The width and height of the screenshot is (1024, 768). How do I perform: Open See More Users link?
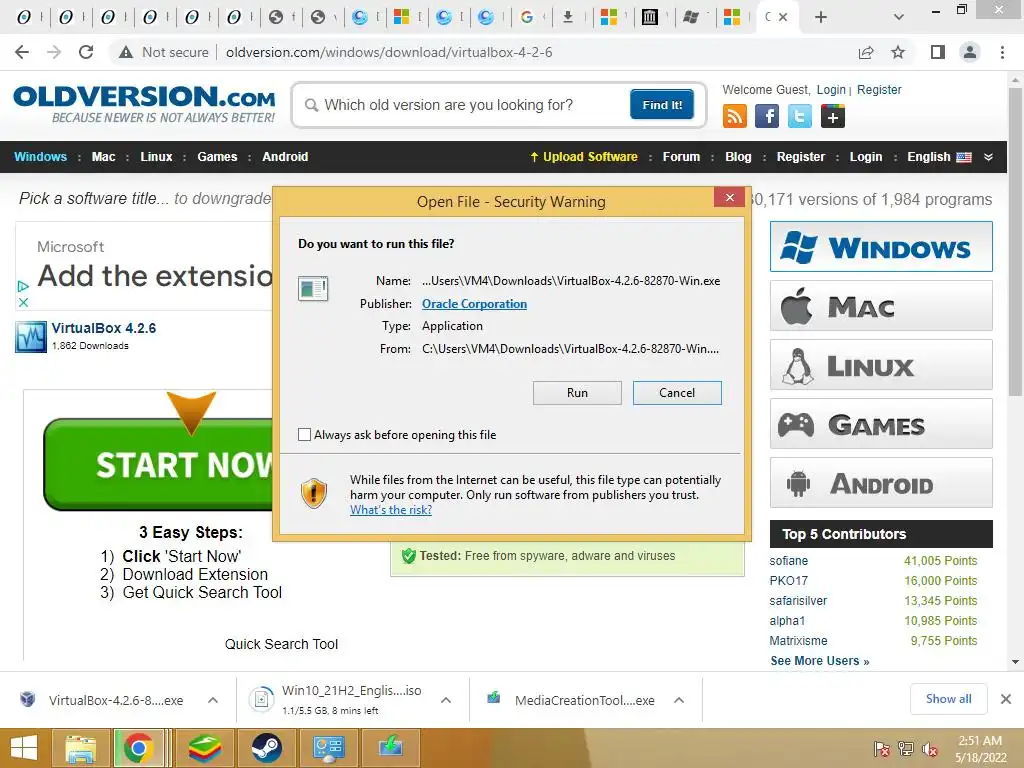820,661
